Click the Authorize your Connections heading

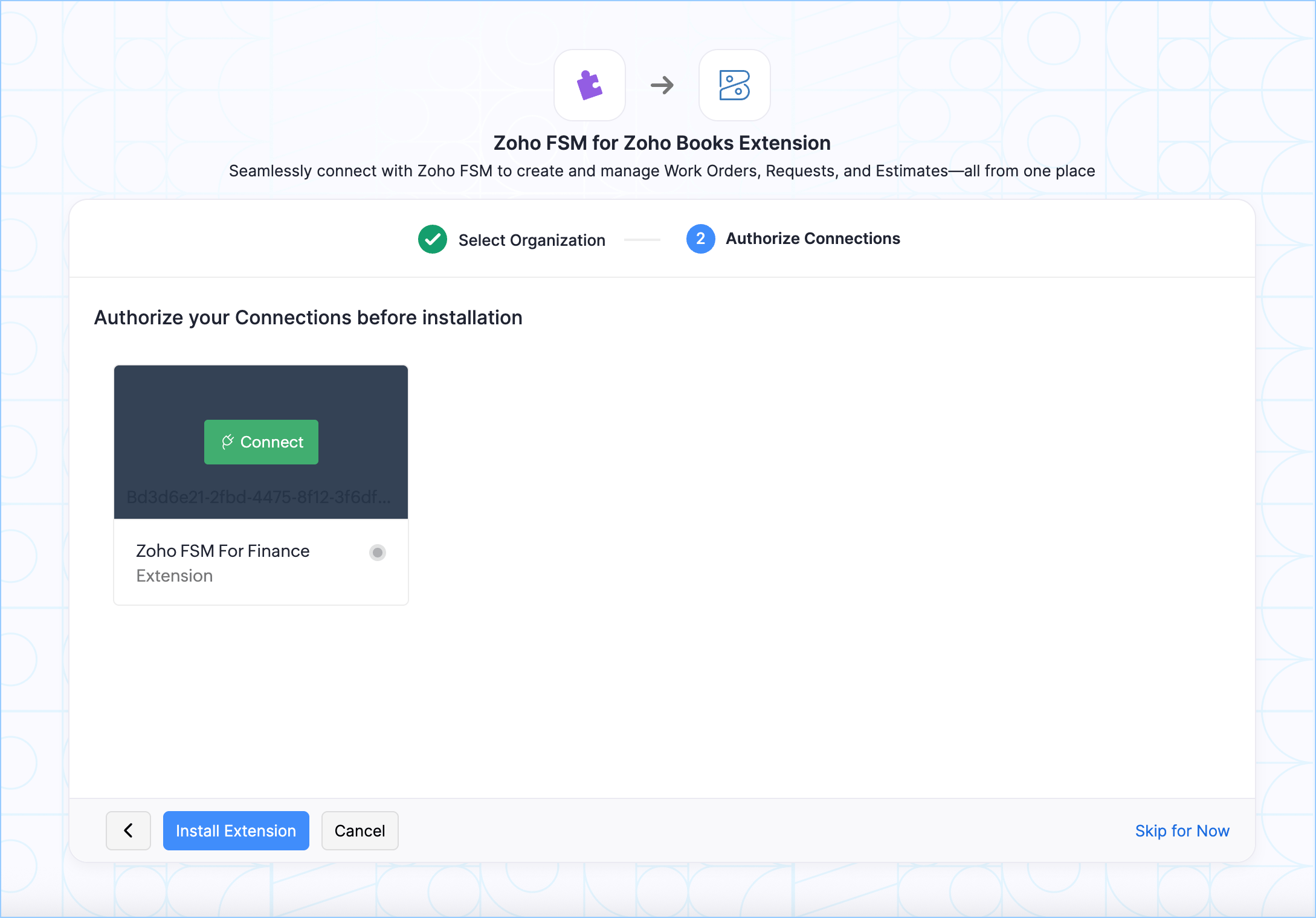click(x=308, y=318)
